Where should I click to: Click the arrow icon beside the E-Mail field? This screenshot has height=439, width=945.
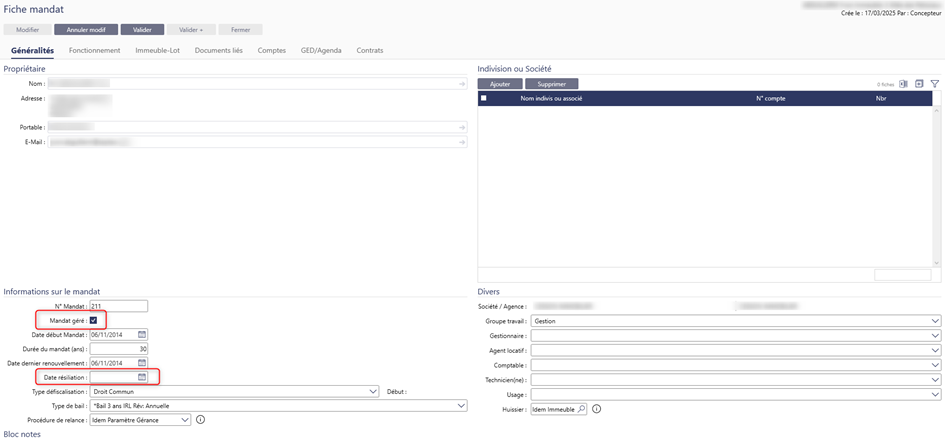[x=462, y=143]
